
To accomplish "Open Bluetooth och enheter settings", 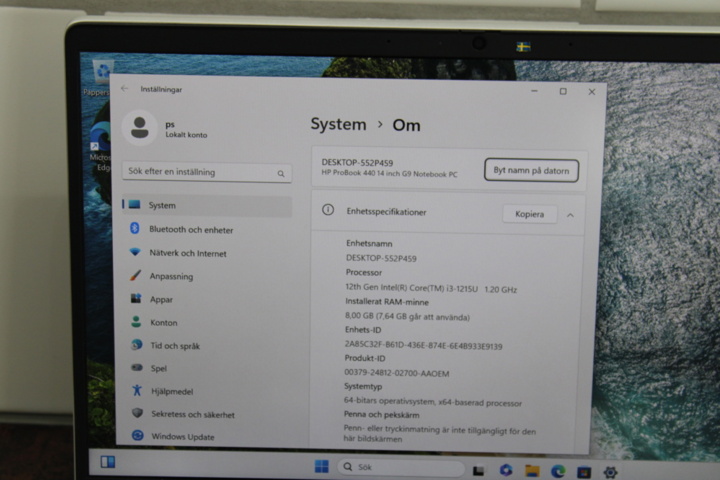I will coord(207,229).
